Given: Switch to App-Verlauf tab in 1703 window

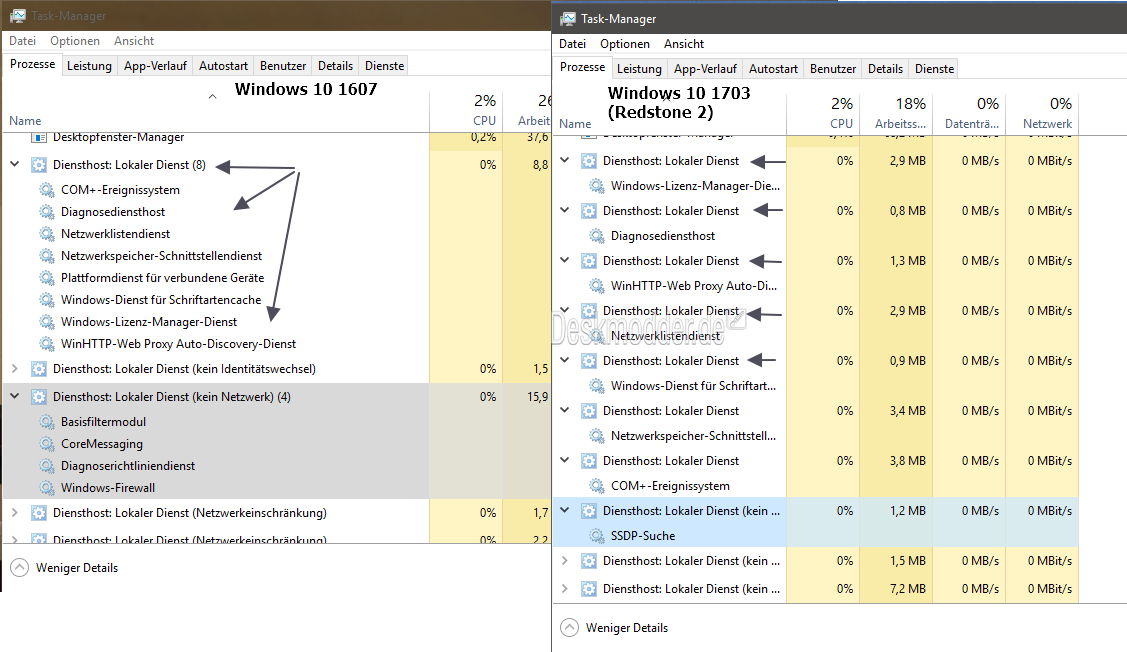Looking at the screenshot, I should [x=705, y=69].
